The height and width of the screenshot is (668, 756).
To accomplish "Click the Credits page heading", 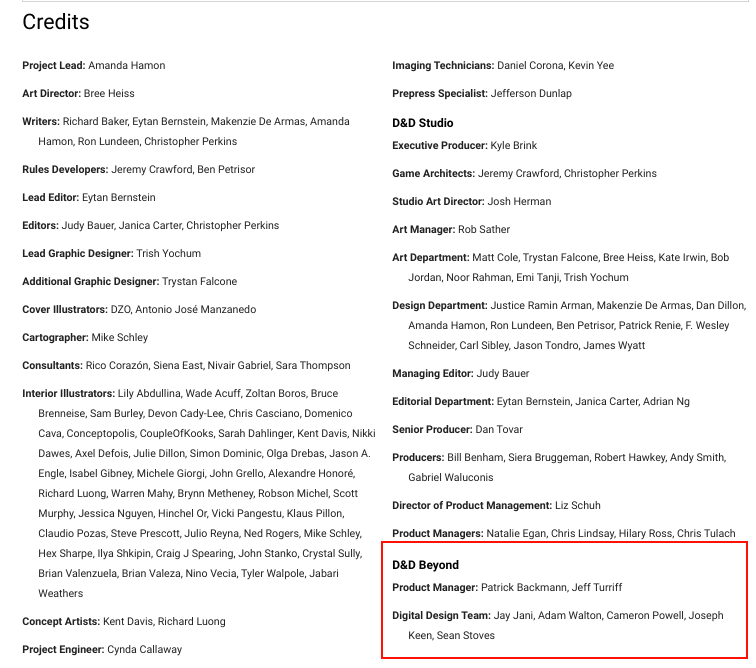I will tap(56, 22).
